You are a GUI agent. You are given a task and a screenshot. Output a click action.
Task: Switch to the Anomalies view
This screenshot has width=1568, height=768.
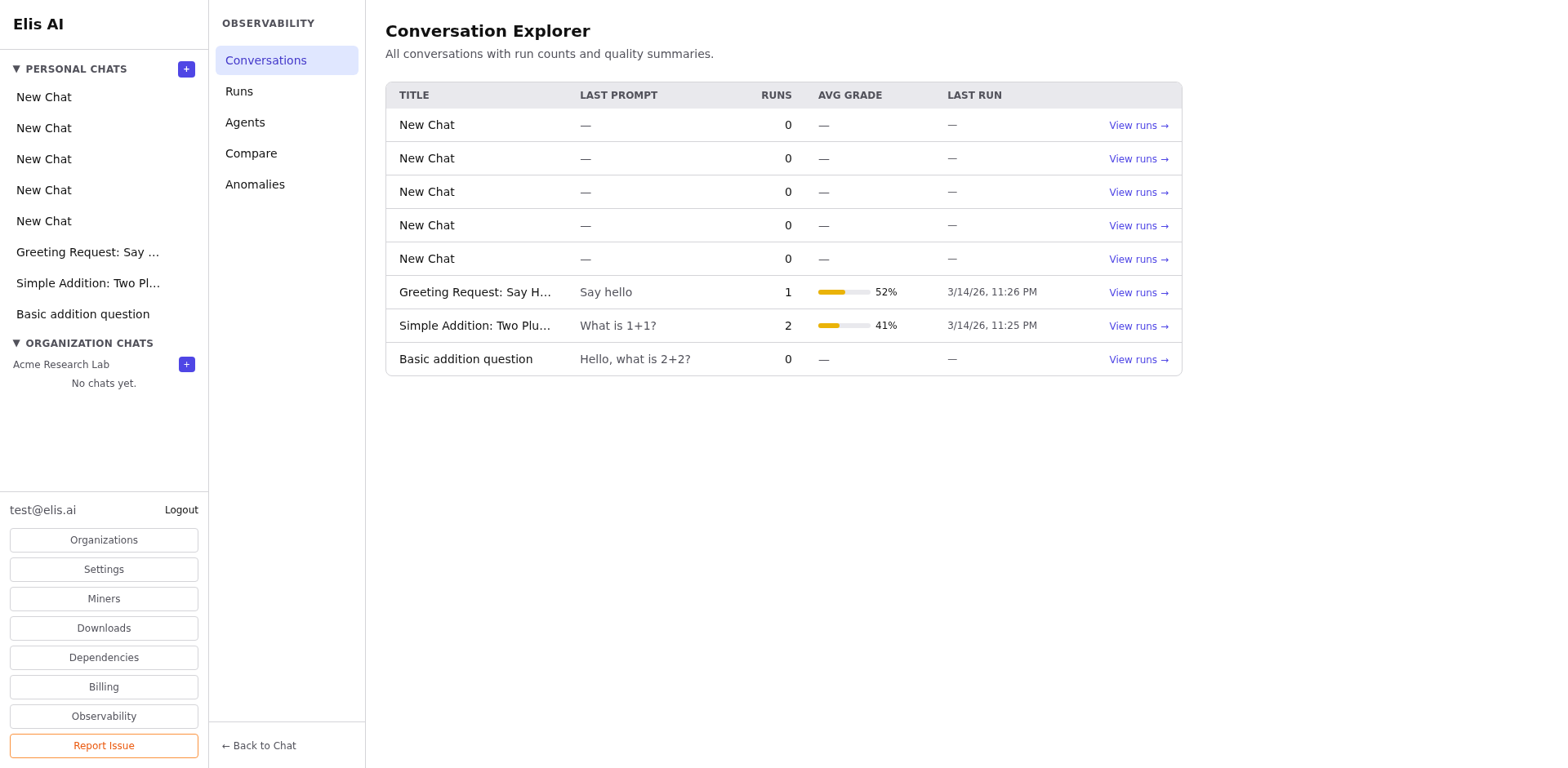255,184
